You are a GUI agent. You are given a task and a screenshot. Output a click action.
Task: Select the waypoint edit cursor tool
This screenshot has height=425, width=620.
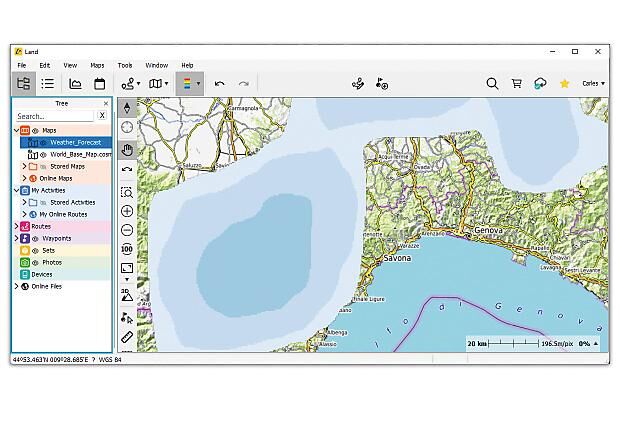point(127,317)
